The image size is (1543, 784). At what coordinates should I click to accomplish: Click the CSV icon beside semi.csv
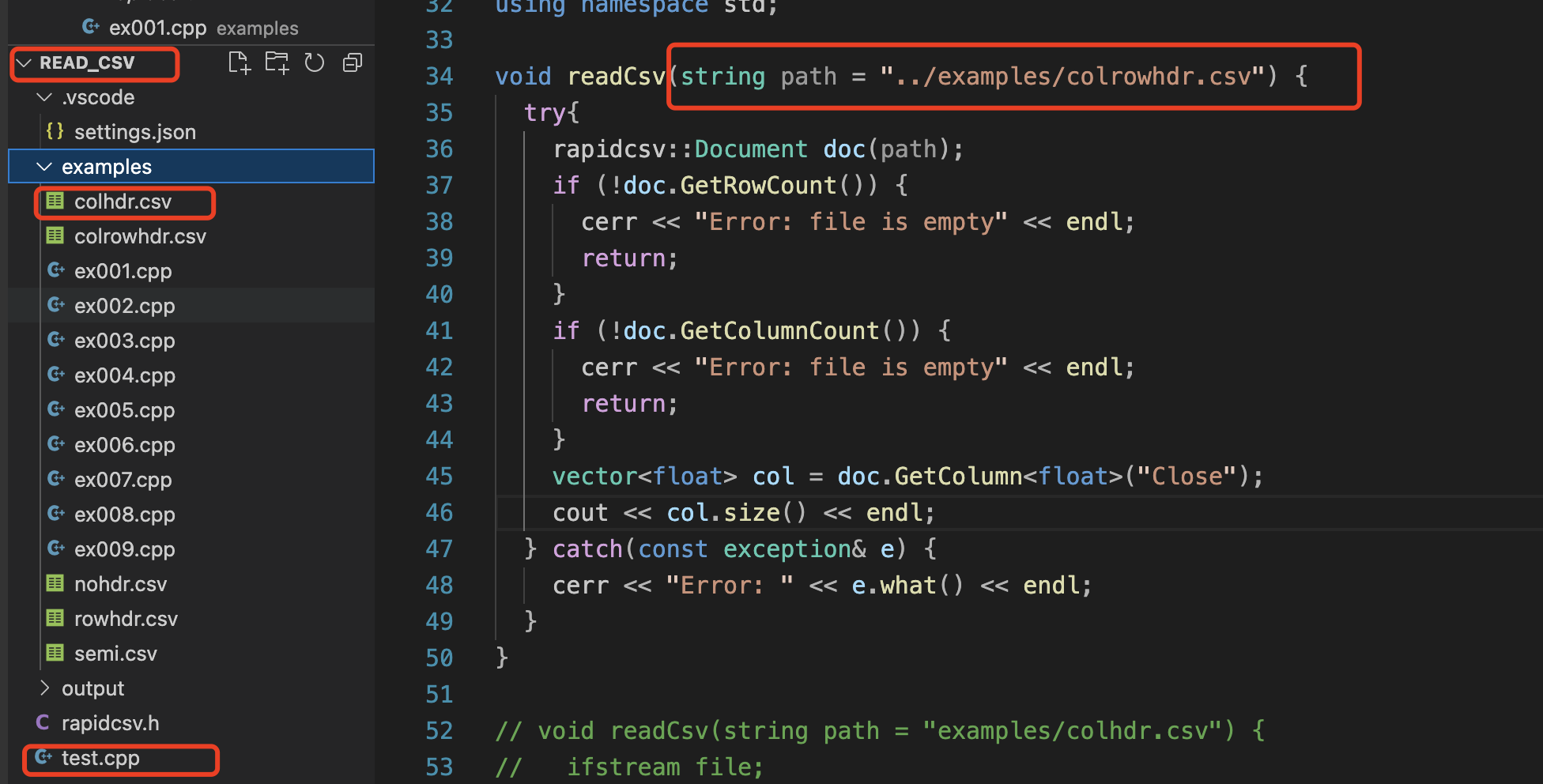point(55,653)
